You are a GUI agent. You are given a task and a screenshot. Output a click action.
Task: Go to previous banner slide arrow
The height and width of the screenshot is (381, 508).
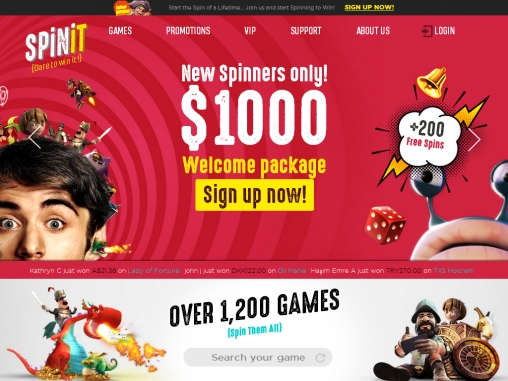(x=34, y=137)
